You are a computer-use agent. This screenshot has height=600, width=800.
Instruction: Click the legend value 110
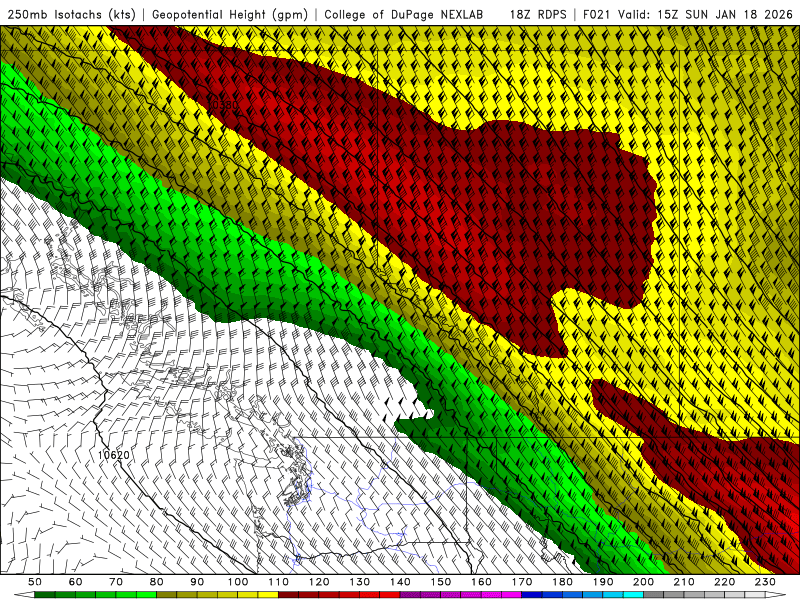tap(279, 582)
